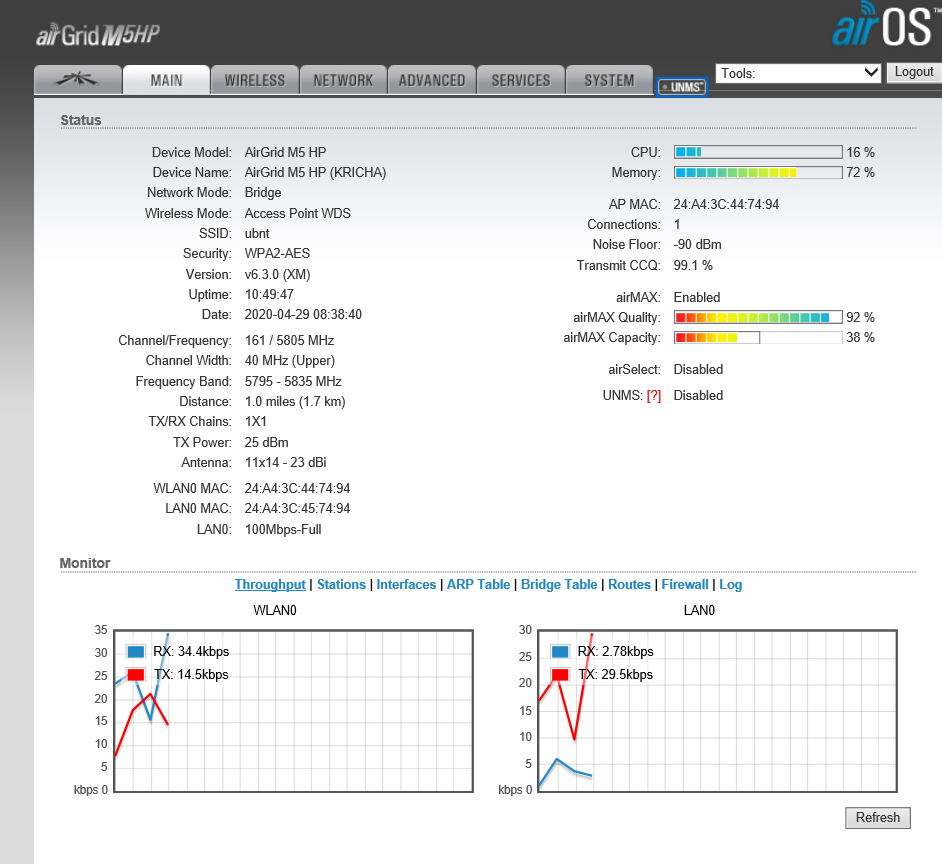This screenshot has height=864, width=942.
Task: Click the airMAX Capacity bar
Action: click(758, 338)
